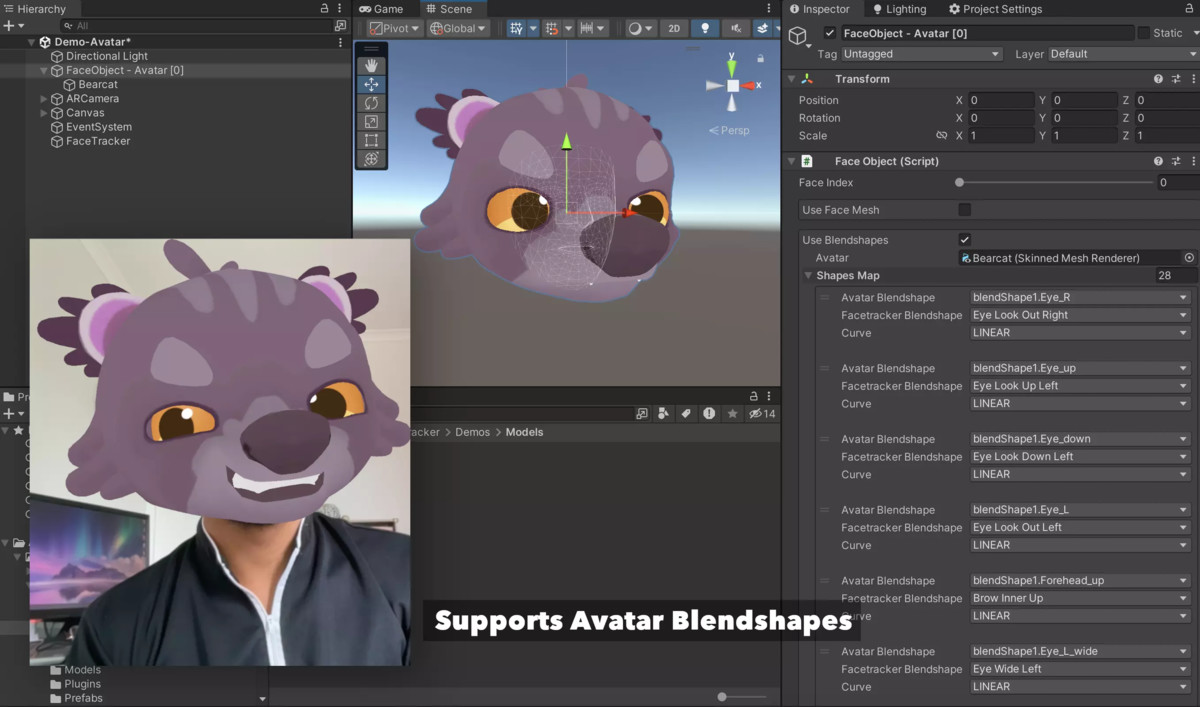1200x707 pixels.
Task: Select the Rotate tool
Action: 372,103
